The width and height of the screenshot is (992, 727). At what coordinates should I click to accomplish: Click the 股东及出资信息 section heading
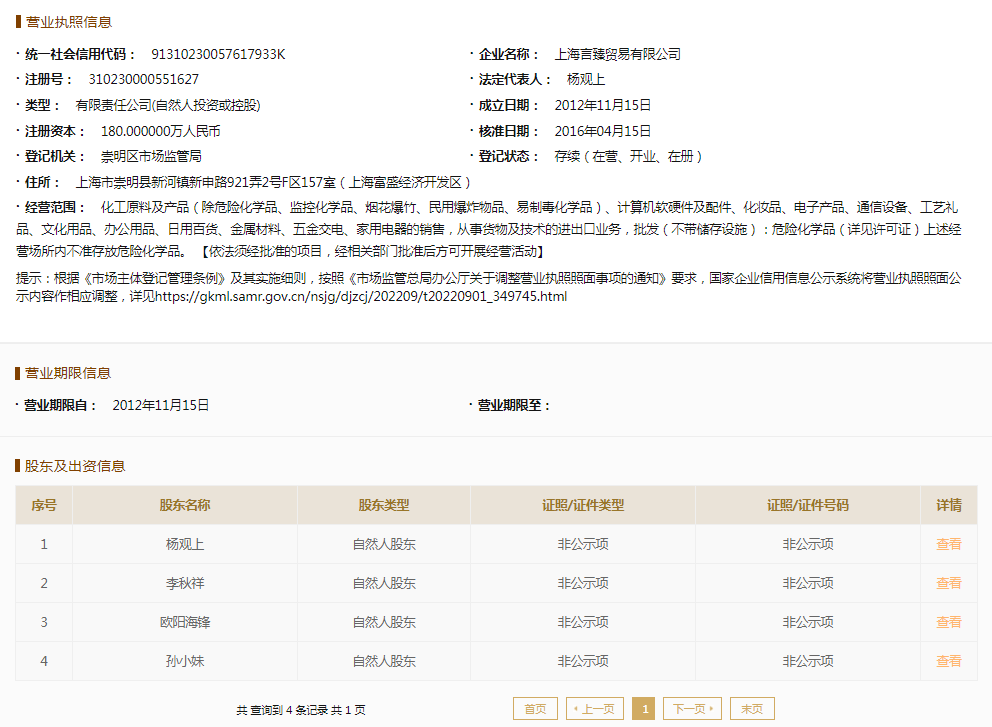(75, 466)
